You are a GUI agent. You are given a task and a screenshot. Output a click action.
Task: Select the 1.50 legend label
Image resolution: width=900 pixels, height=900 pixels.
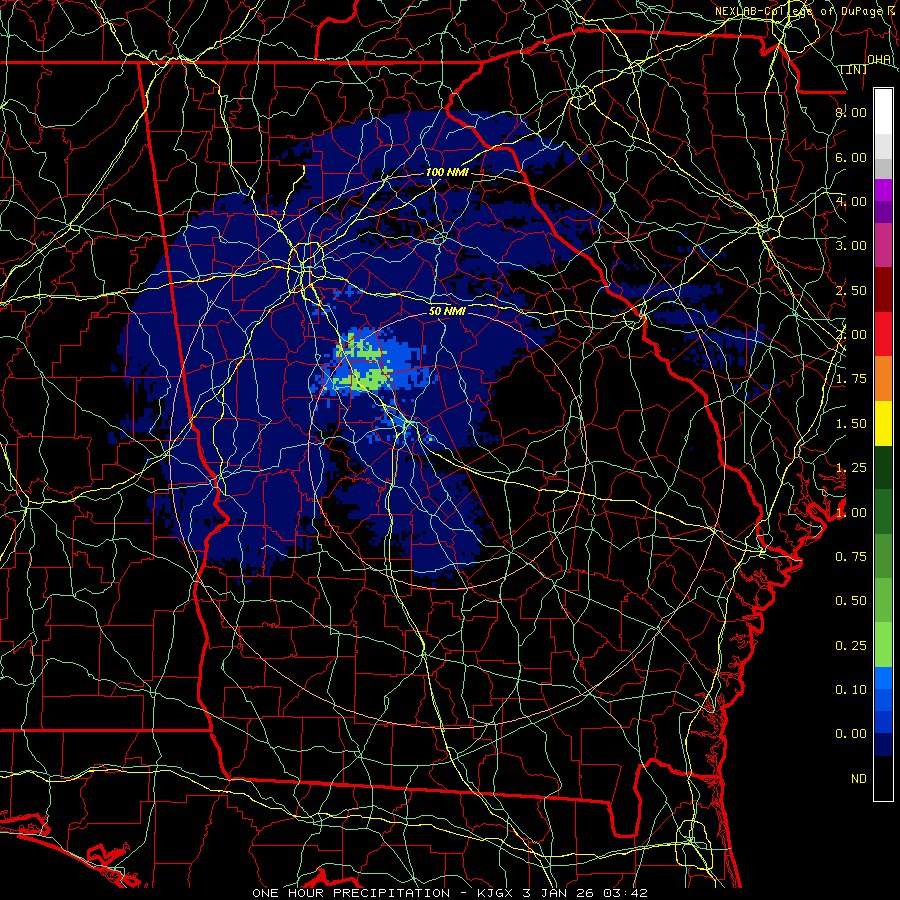pyautogui.click(x=851, y=424)
